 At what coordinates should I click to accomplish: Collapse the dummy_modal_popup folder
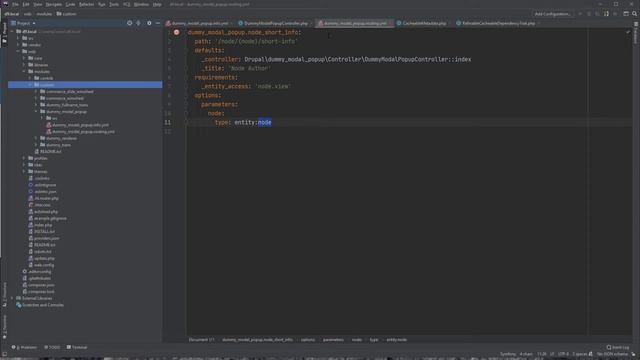36,111
